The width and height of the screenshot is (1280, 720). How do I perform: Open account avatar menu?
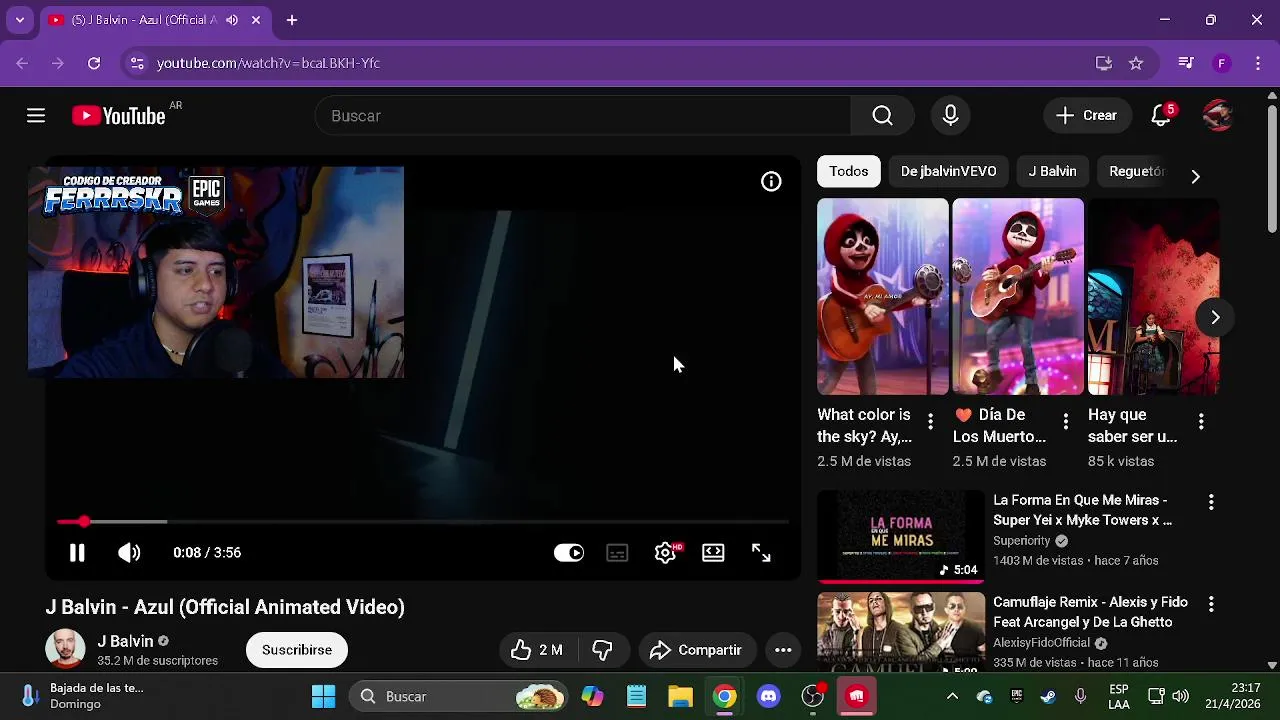point(1217,116)
